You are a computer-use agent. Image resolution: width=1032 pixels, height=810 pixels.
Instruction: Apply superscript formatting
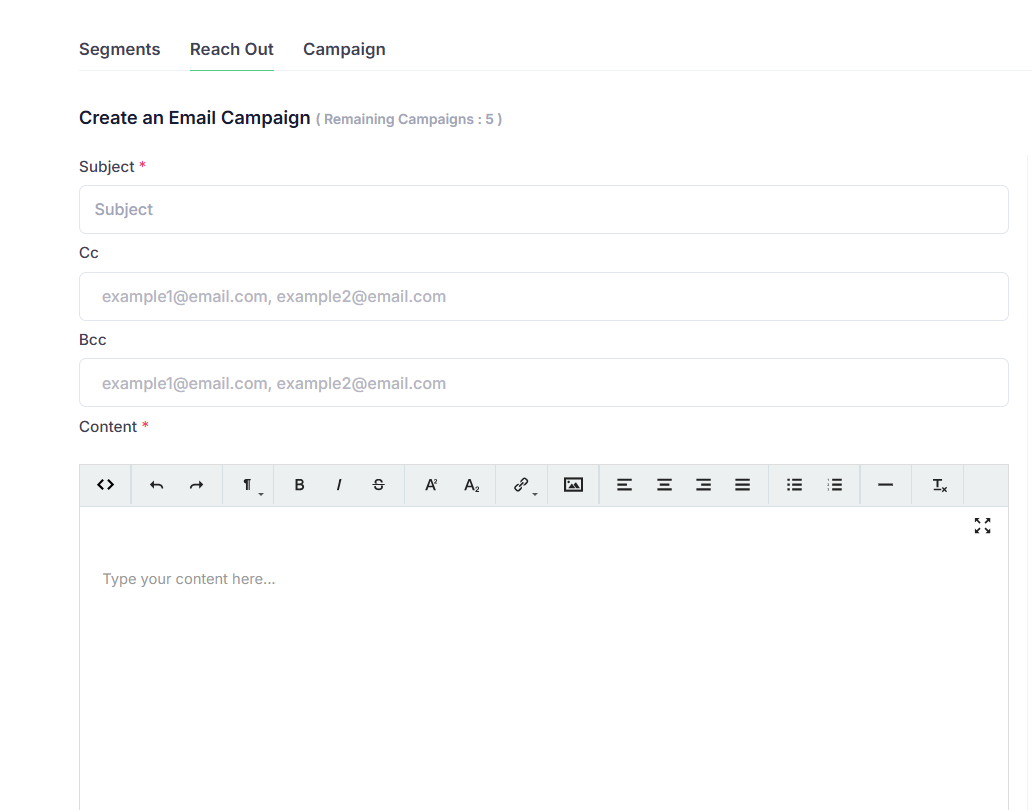(x=431, y=485)
